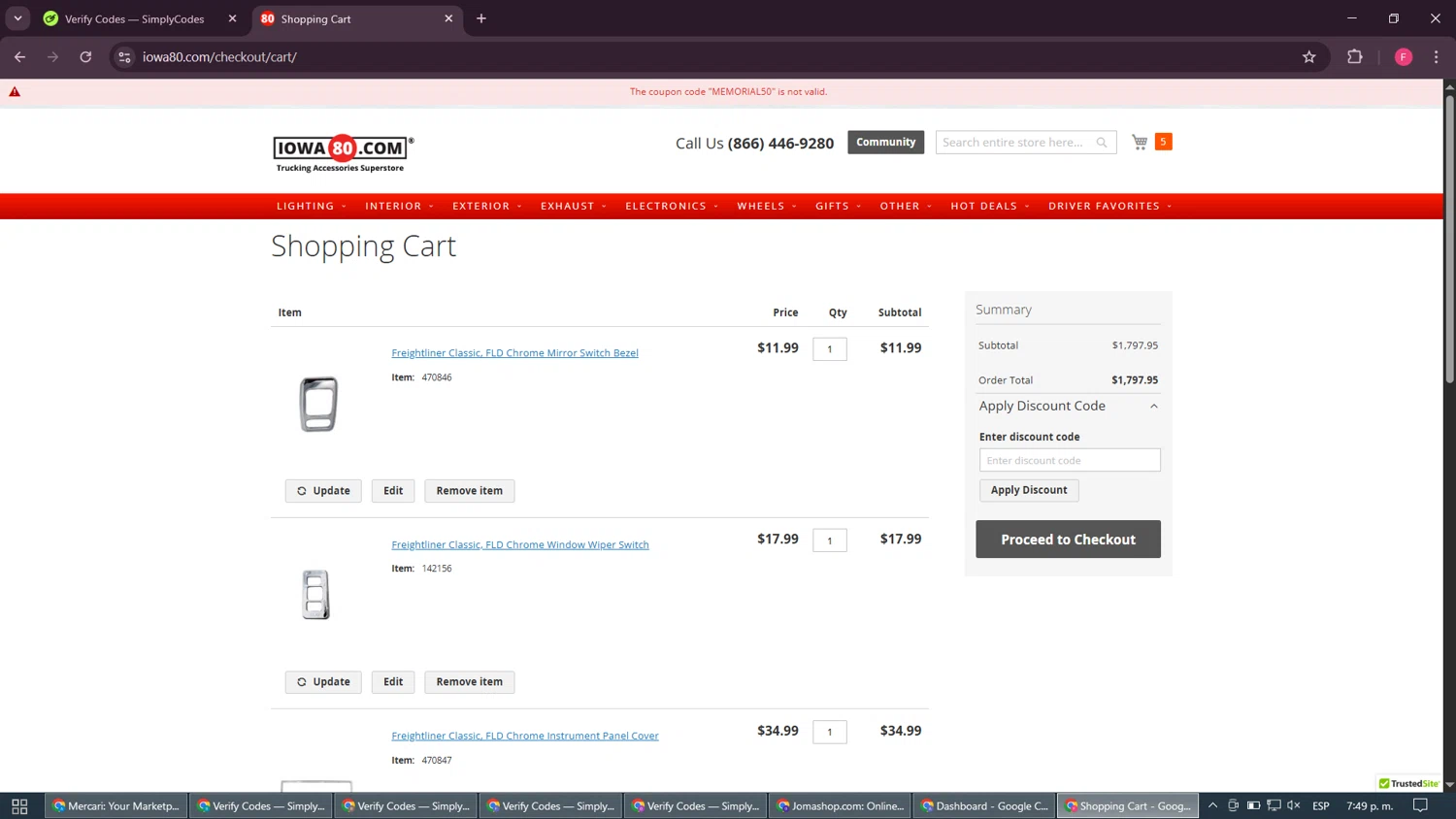Click quantity field for Mirror Switch Bezel
The image size is (1456, 819).
830,349
